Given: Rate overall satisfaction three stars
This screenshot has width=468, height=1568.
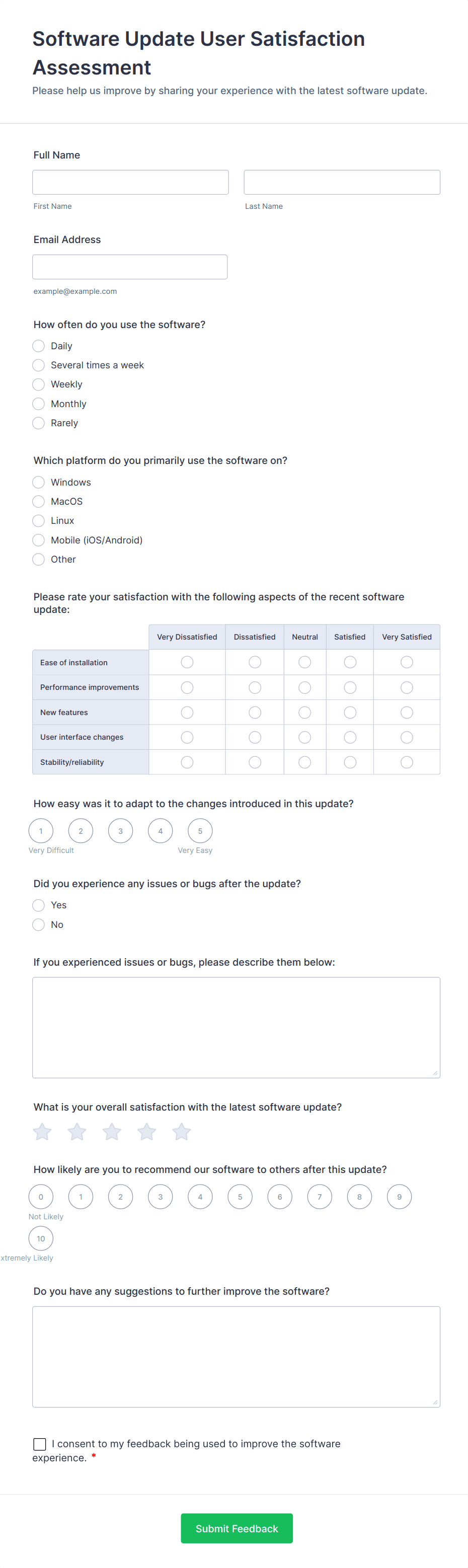Looking at the screenshot, I should click(112, 1132).
